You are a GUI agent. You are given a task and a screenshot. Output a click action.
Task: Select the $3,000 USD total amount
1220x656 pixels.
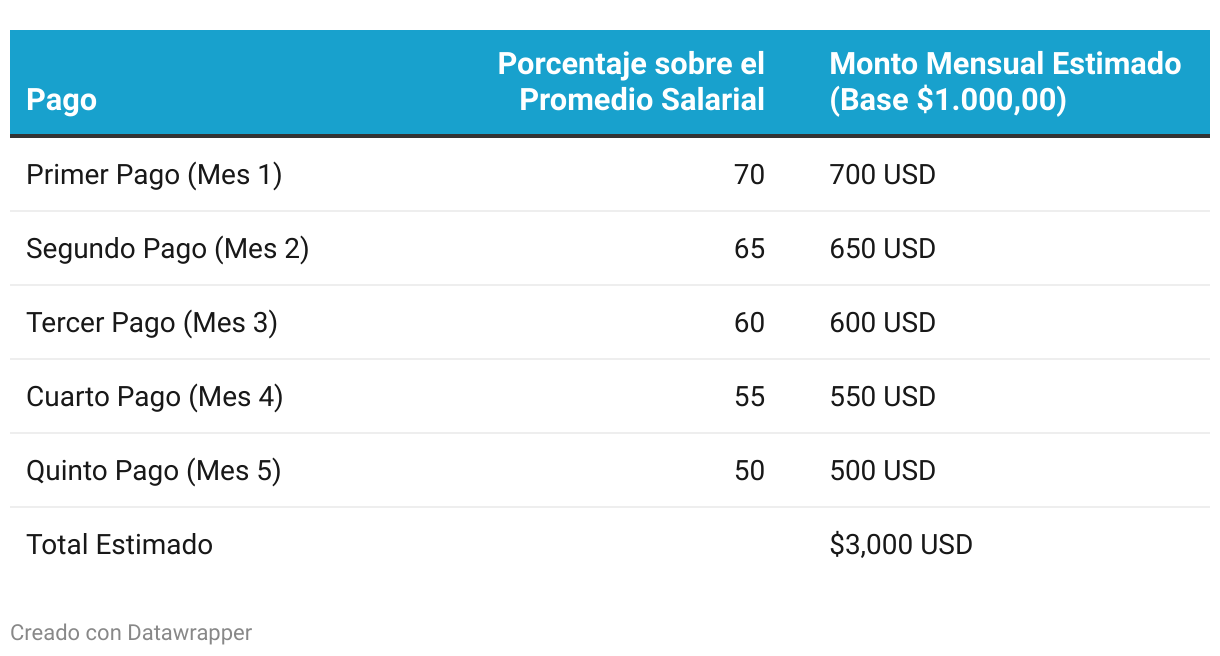pos(901,545)
